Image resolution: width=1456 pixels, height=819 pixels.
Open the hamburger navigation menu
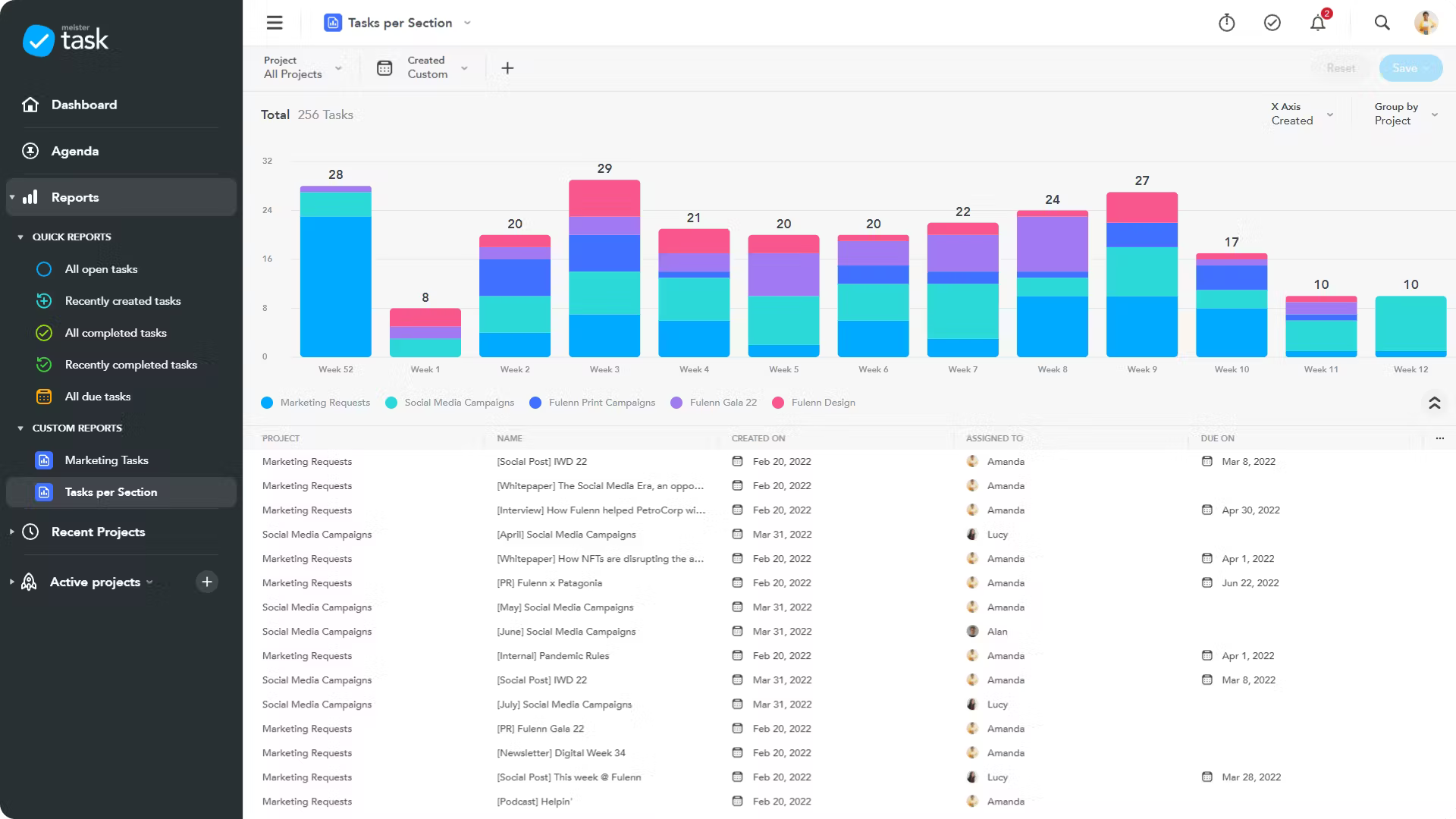tap(274, 23)
